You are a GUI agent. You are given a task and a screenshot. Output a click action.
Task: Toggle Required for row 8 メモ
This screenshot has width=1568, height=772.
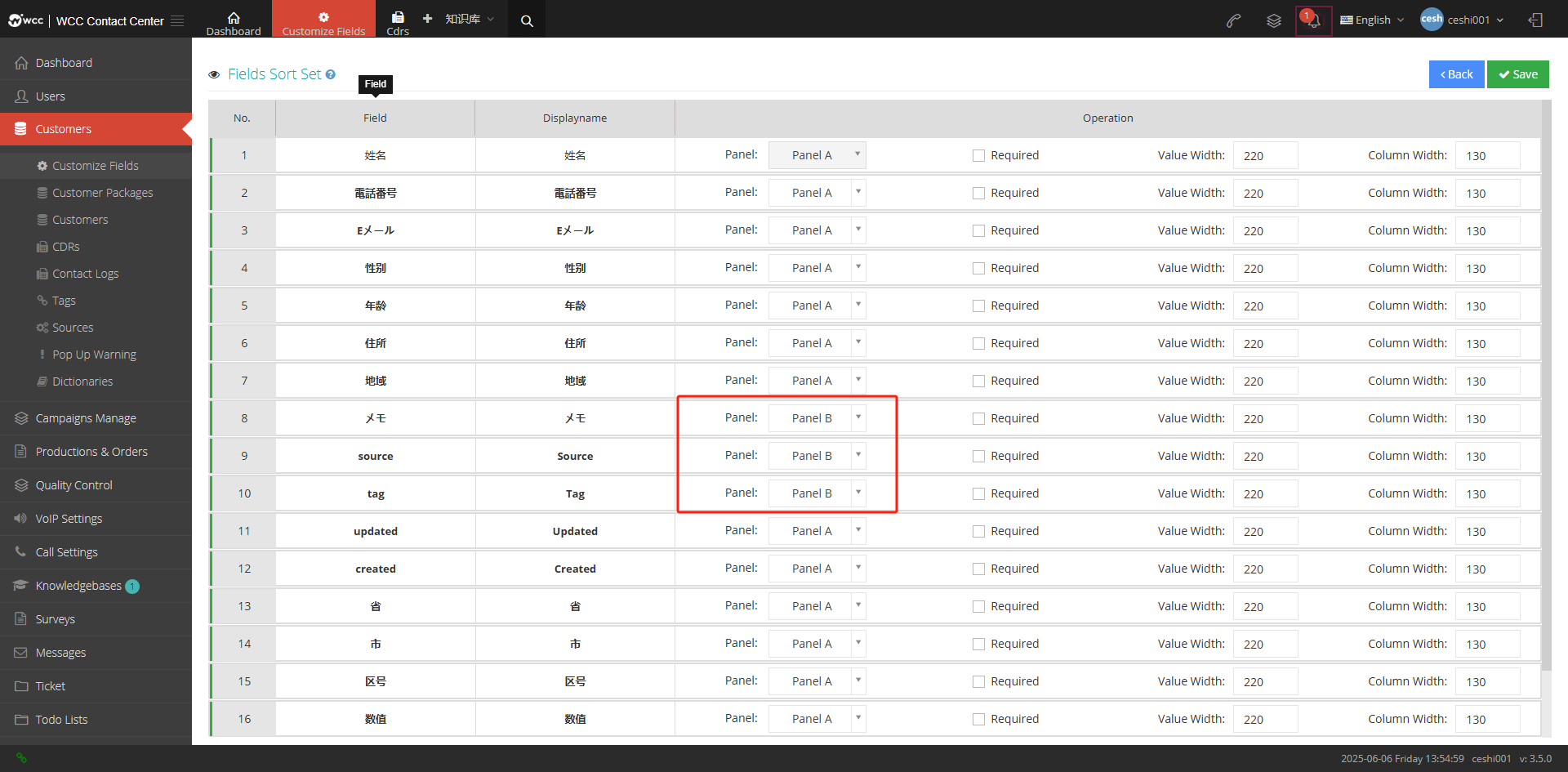(978, 418)
